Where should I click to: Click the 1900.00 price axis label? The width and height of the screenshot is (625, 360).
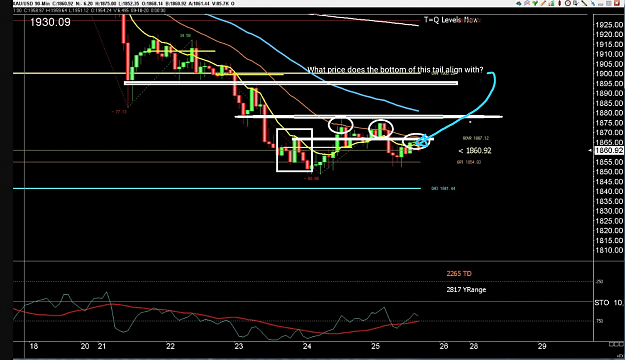[x=609, y=74]
